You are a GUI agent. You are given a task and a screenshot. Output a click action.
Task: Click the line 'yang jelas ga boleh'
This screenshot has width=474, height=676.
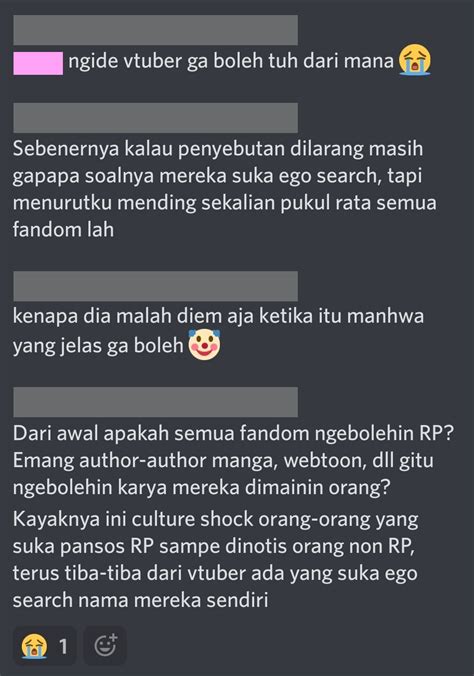[x=98, y=345]
